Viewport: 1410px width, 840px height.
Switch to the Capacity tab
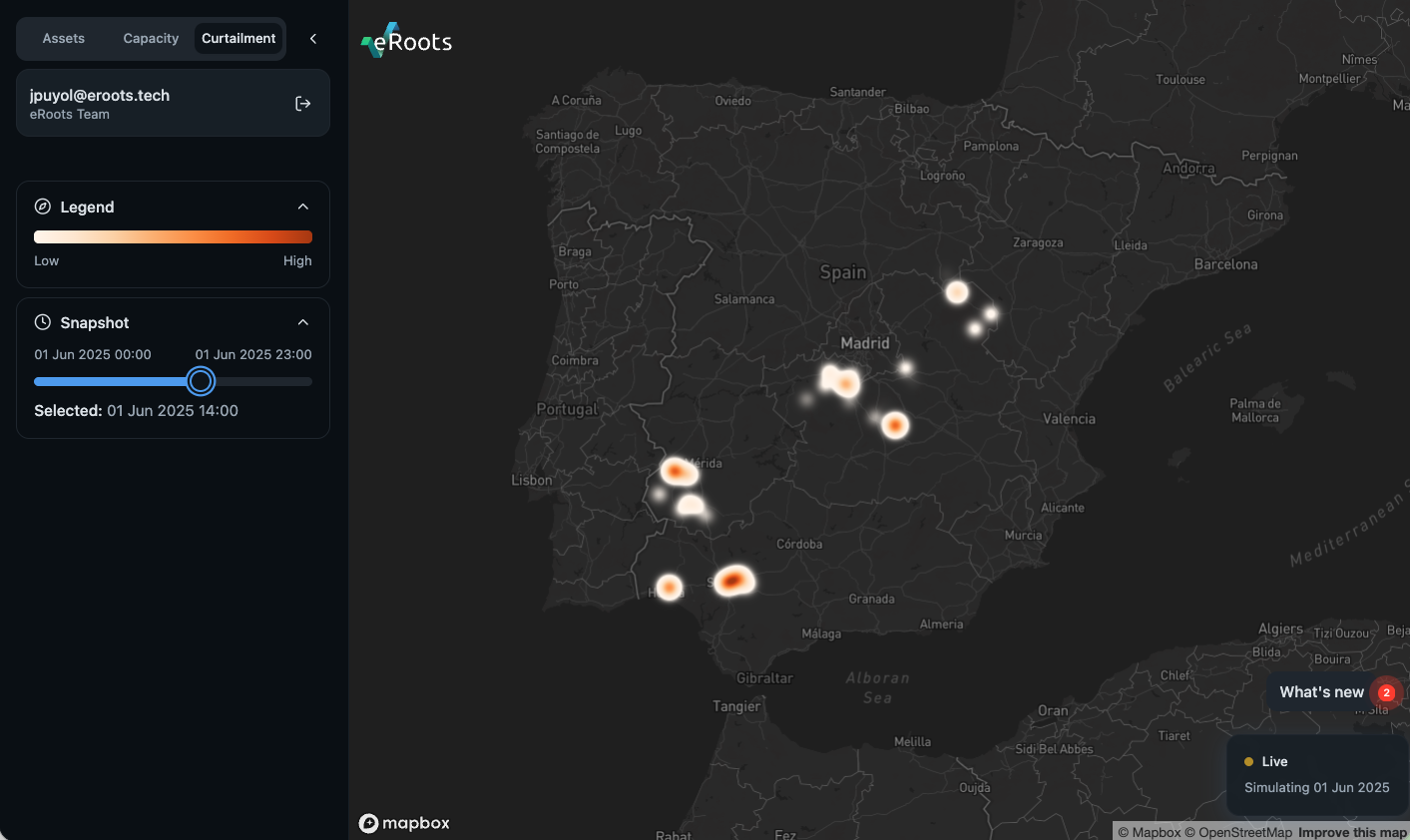point(151,39)
